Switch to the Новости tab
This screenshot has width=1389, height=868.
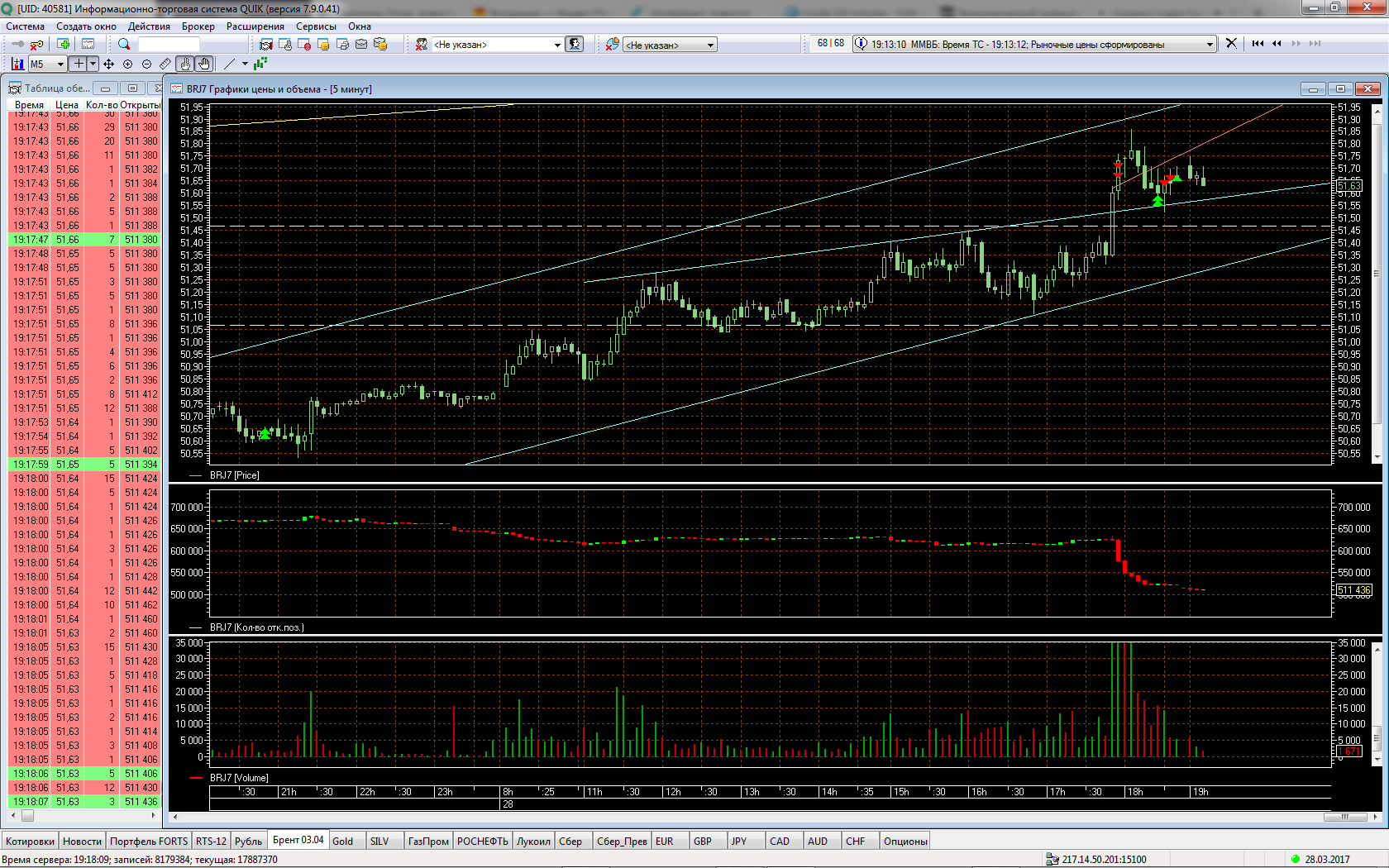point(83,841)
